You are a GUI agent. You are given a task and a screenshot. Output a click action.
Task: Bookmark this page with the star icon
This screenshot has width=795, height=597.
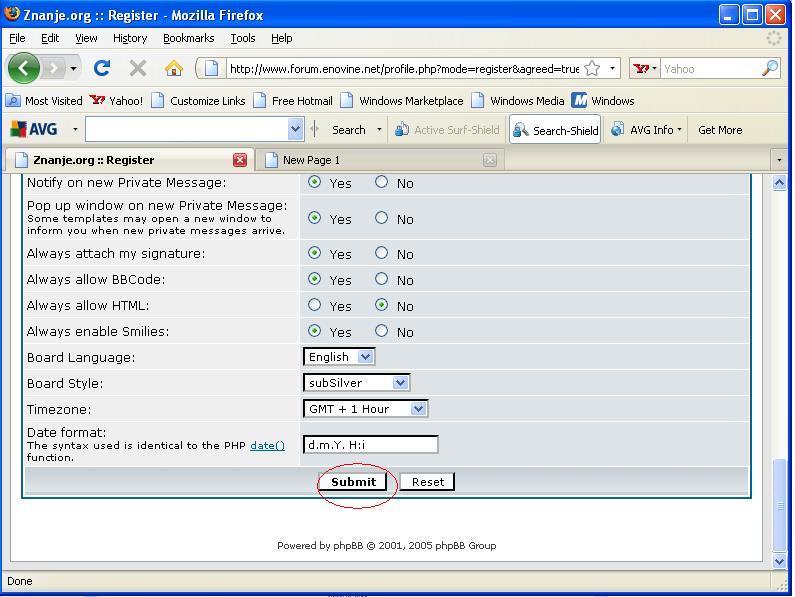coord(592,68)
